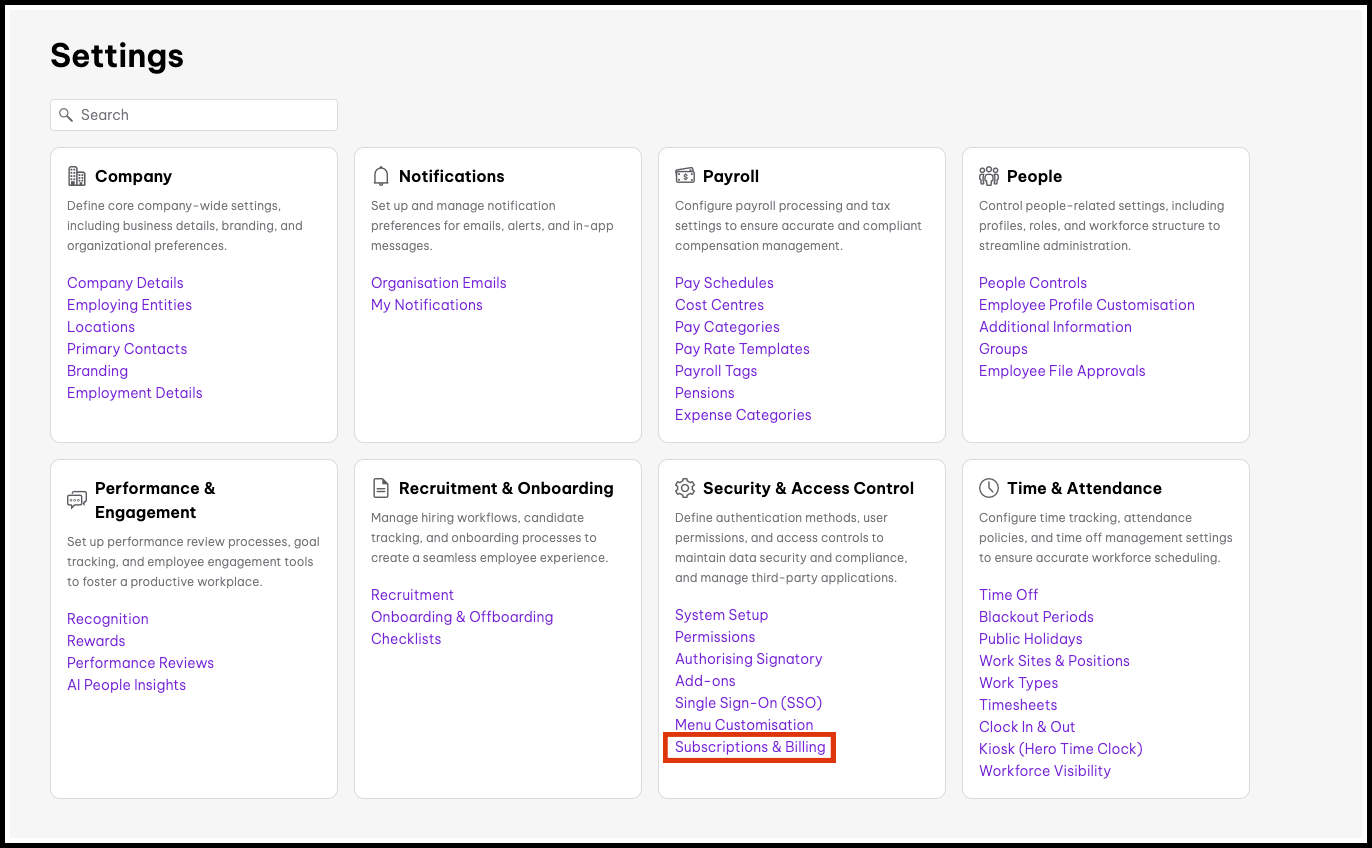Click the Payroll money icon

[685, 176]
